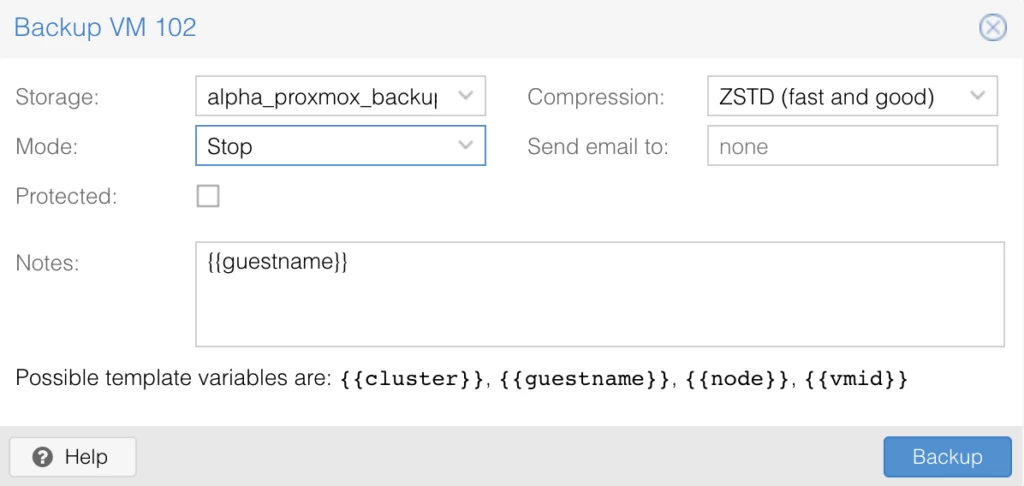Click the Stop mode value field
1024x486 pixels.
[x=322, y=146]
